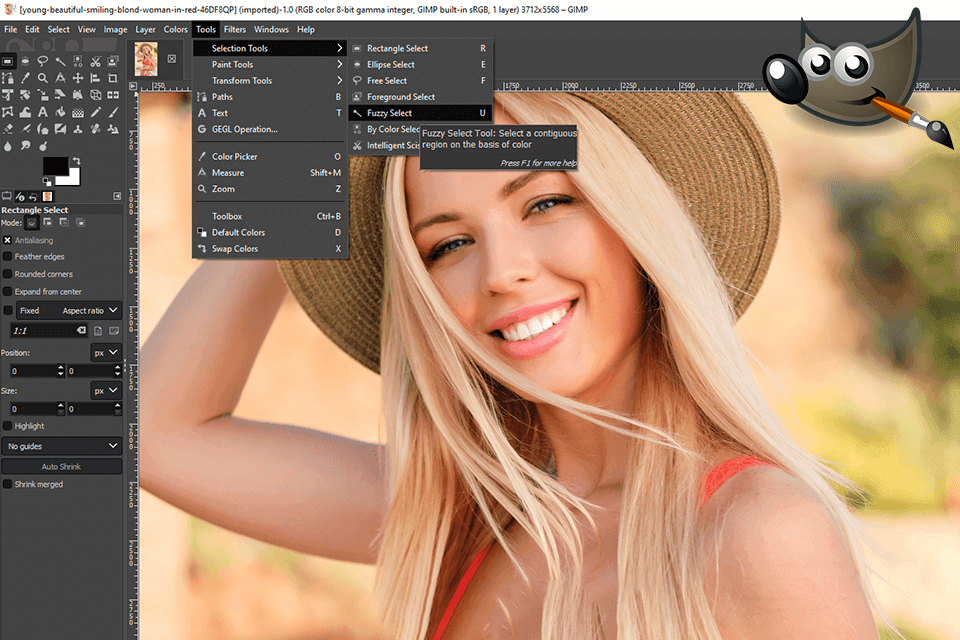Tick the Fixed aspect ratio checkbox

point(7,311)
